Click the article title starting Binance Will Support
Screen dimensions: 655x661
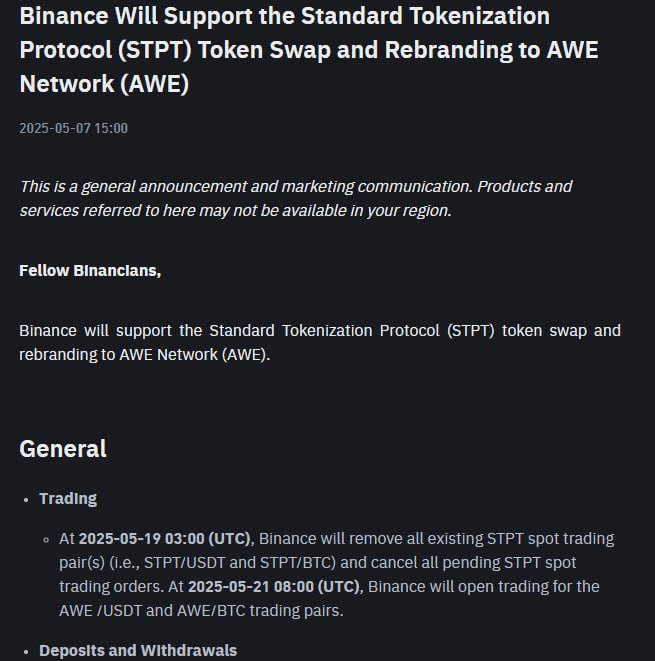coord(309,50)
